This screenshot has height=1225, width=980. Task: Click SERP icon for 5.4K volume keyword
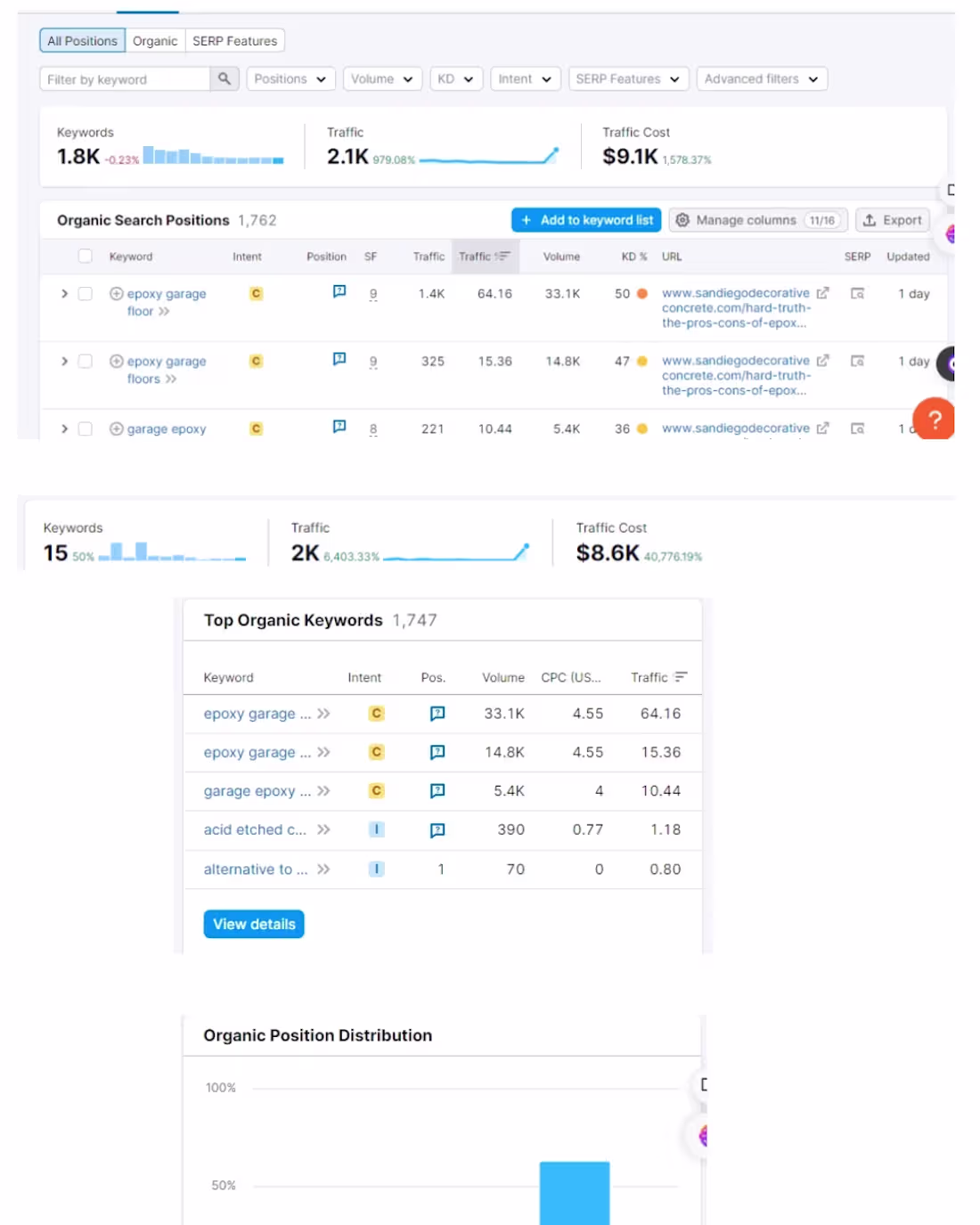437,791
